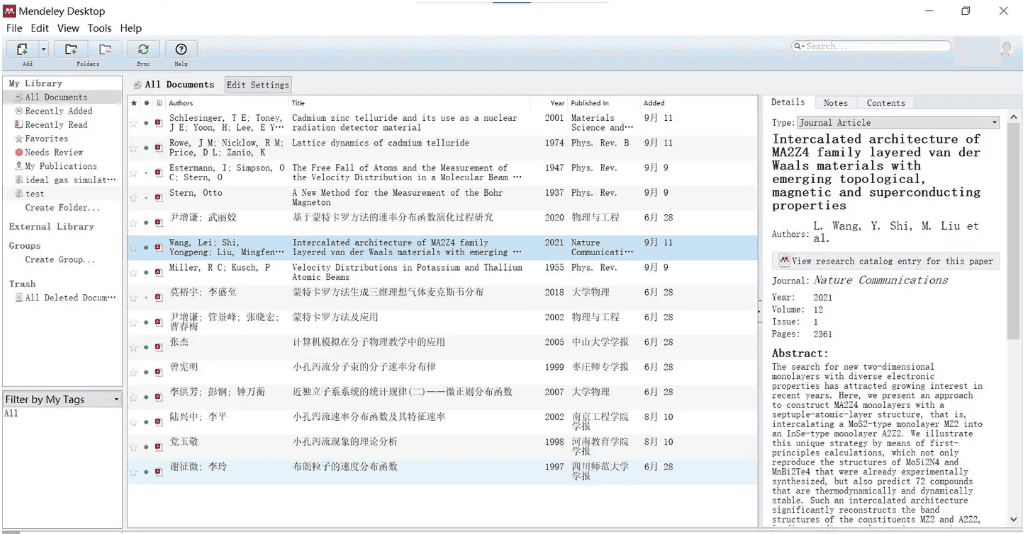Open the Recently Added list
The image size is (1024, 534).
tap(58, 111)
